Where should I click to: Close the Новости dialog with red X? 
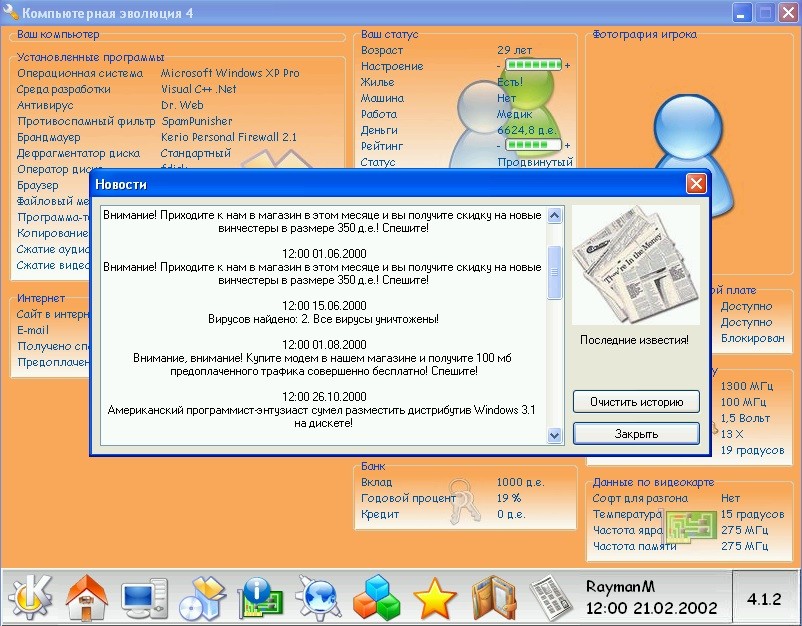pyautogui.click(x=696, y=184)
